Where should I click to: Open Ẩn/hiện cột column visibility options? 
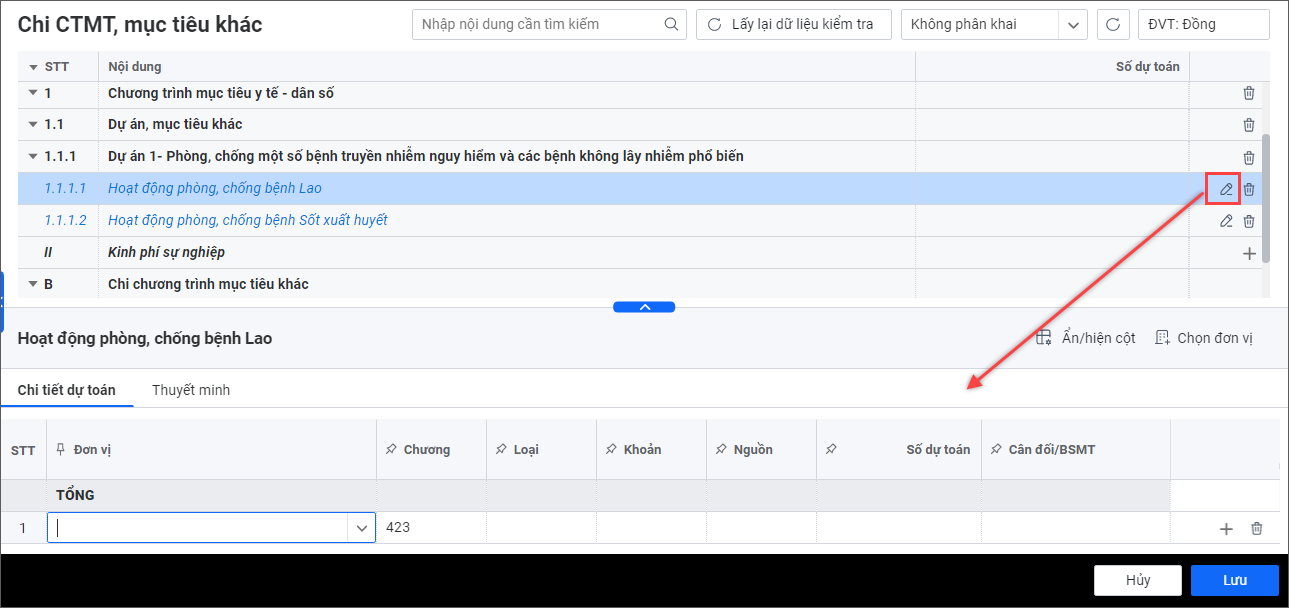point(1086,338)
